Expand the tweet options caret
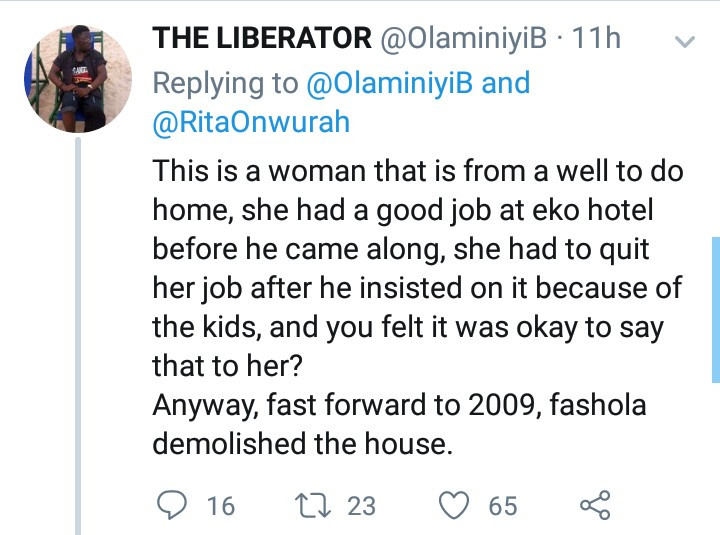The height and width of the screenshot is (535, 720). pyautogui.click(x=685, y=43)
